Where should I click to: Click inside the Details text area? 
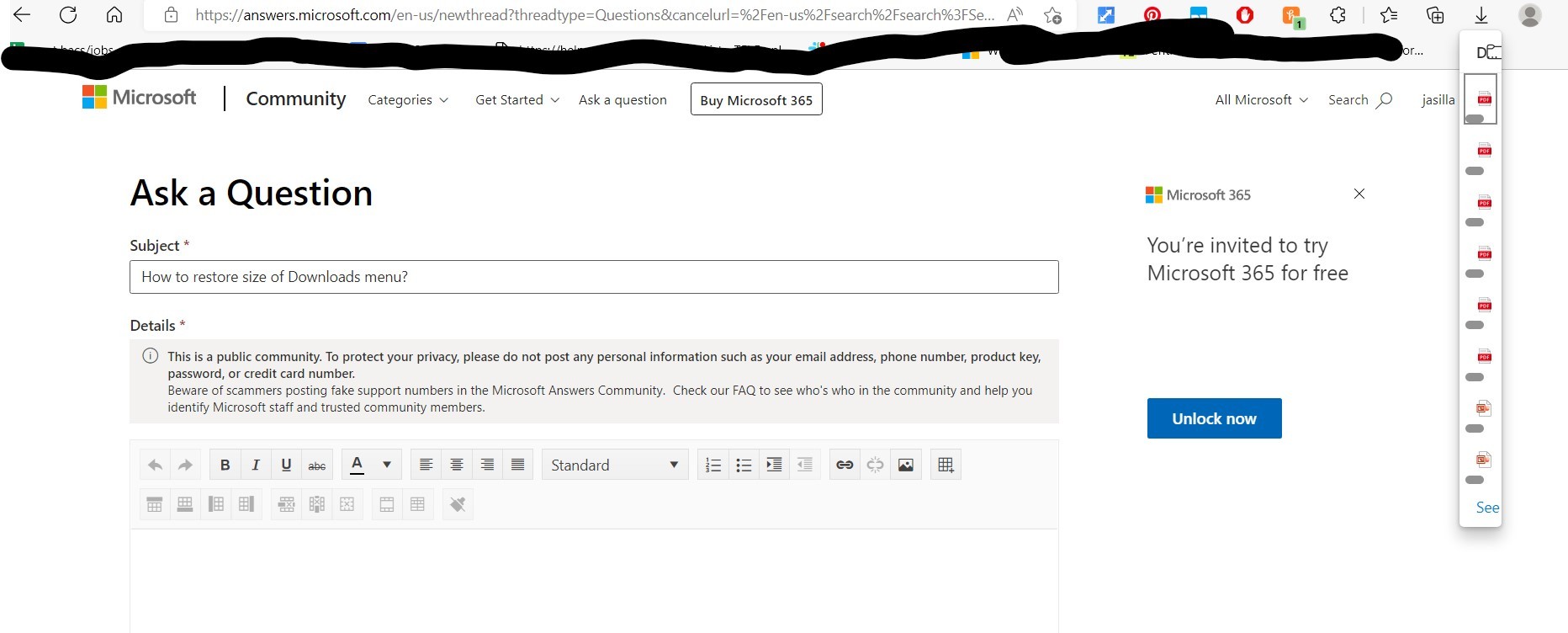[594, 581]
